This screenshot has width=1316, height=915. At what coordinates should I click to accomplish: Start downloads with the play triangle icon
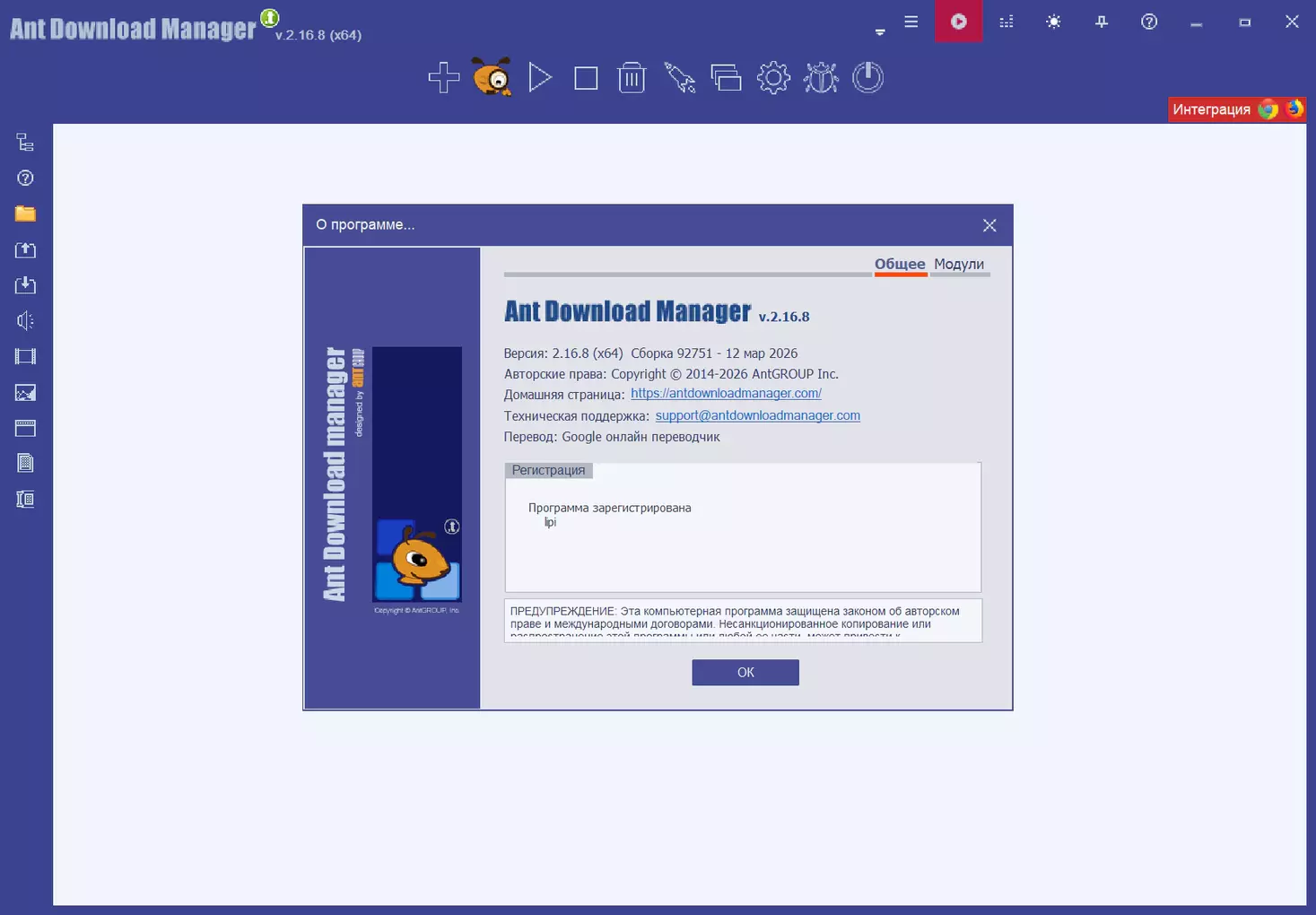(x=539, y=78)
